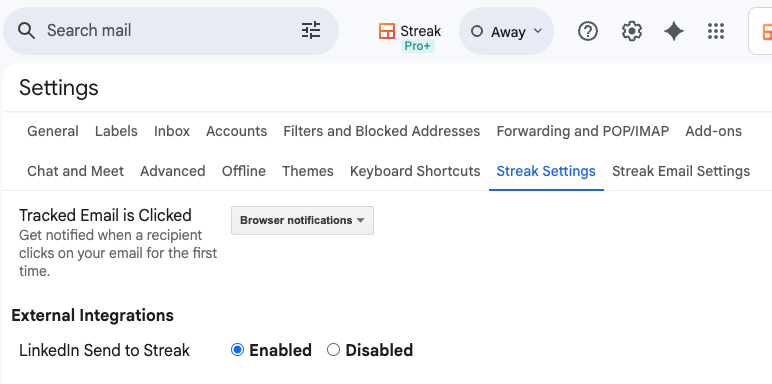Switch to the General tab
Viewport: 772px width, 384px height.
click(53, 131)
